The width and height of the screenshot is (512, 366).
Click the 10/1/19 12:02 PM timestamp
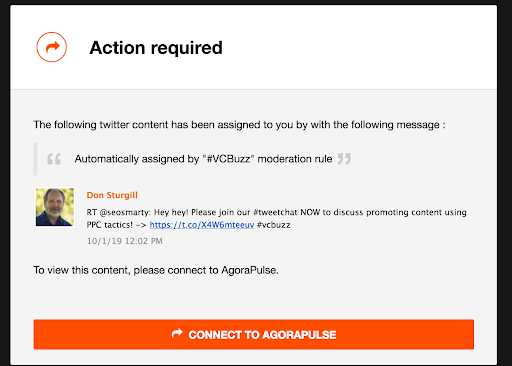tap(125, 241)
